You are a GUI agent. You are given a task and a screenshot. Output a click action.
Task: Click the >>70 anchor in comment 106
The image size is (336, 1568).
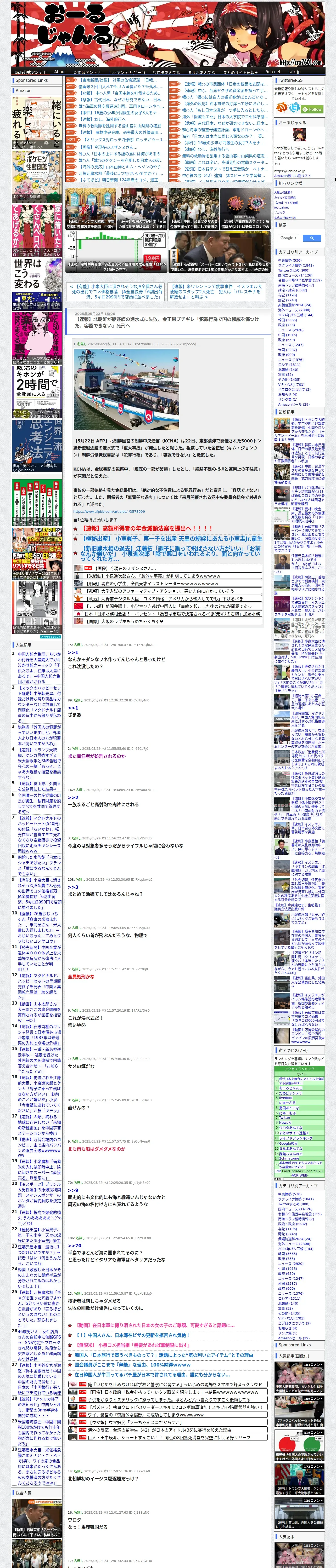click(x=74, y=1246)
